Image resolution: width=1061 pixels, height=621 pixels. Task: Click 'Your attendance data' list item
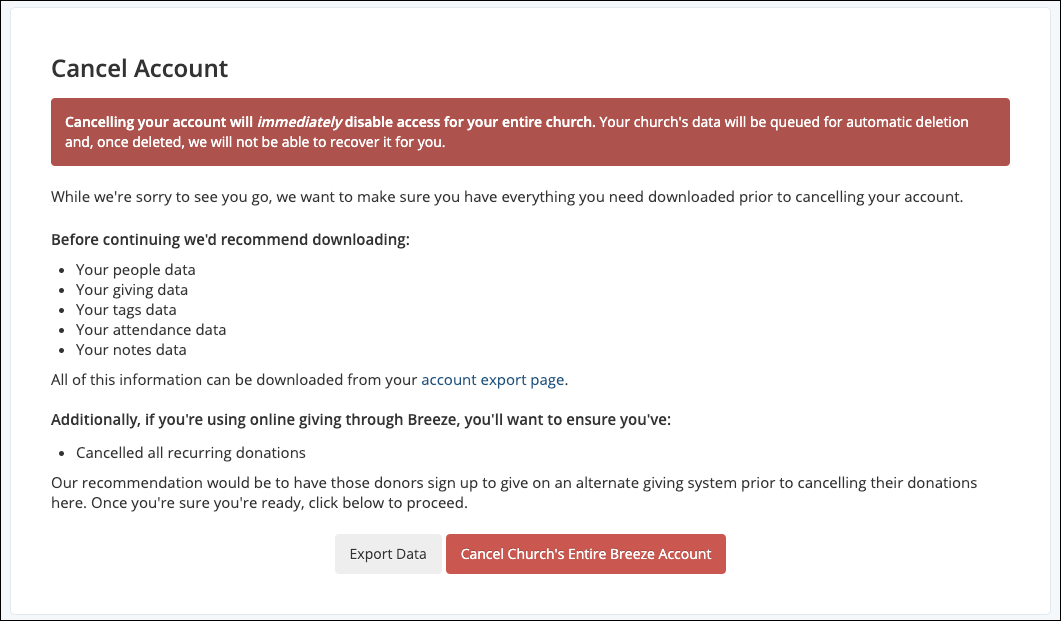(x=151, y=329)
